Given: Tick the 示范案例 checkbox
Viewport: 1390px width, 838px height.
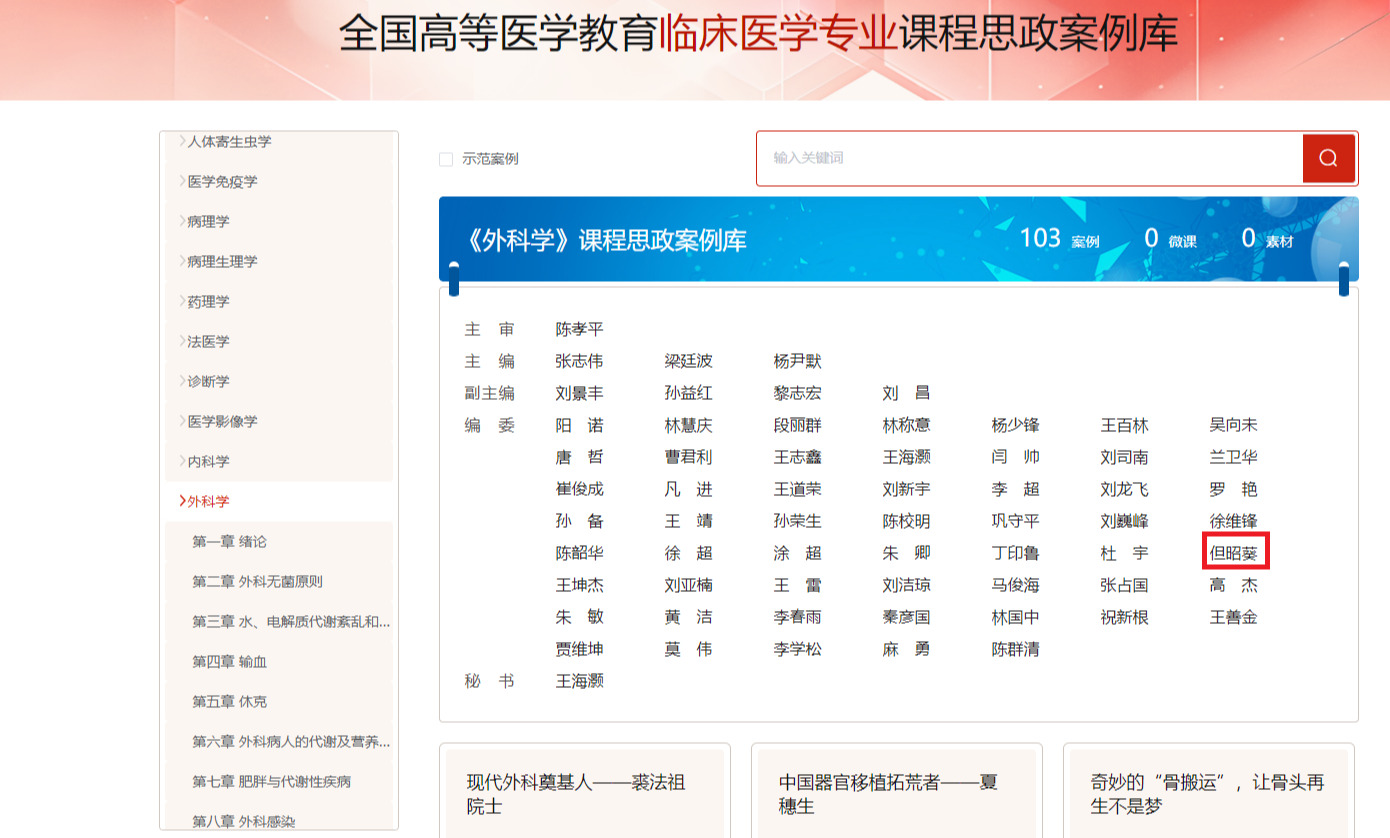Looking at the screenshot, I should click(x=446, y=159).
